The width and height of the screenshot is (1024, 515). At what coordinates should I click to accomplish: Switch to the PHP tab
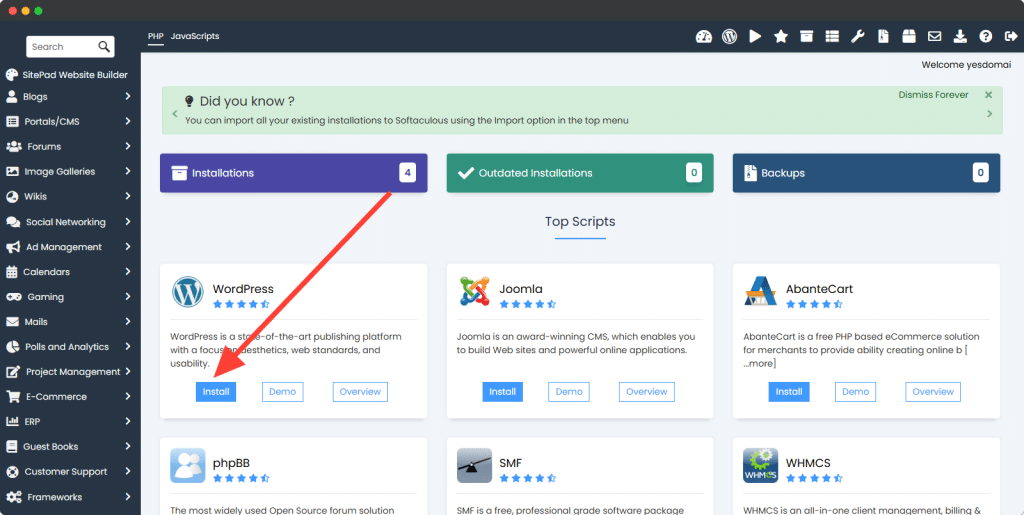point(155,36)
